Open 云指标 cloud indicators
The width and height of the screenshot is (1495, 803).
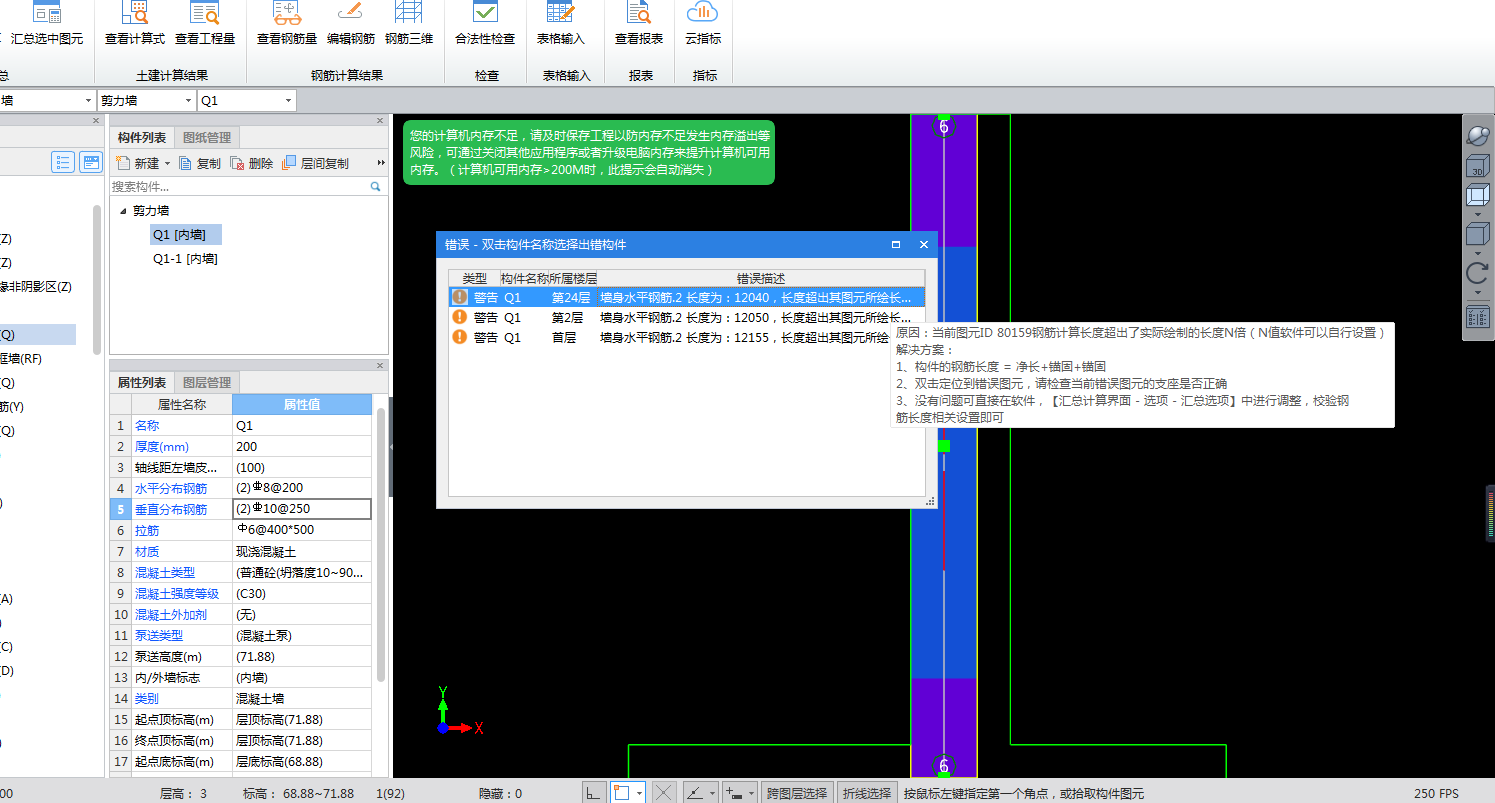703,25
